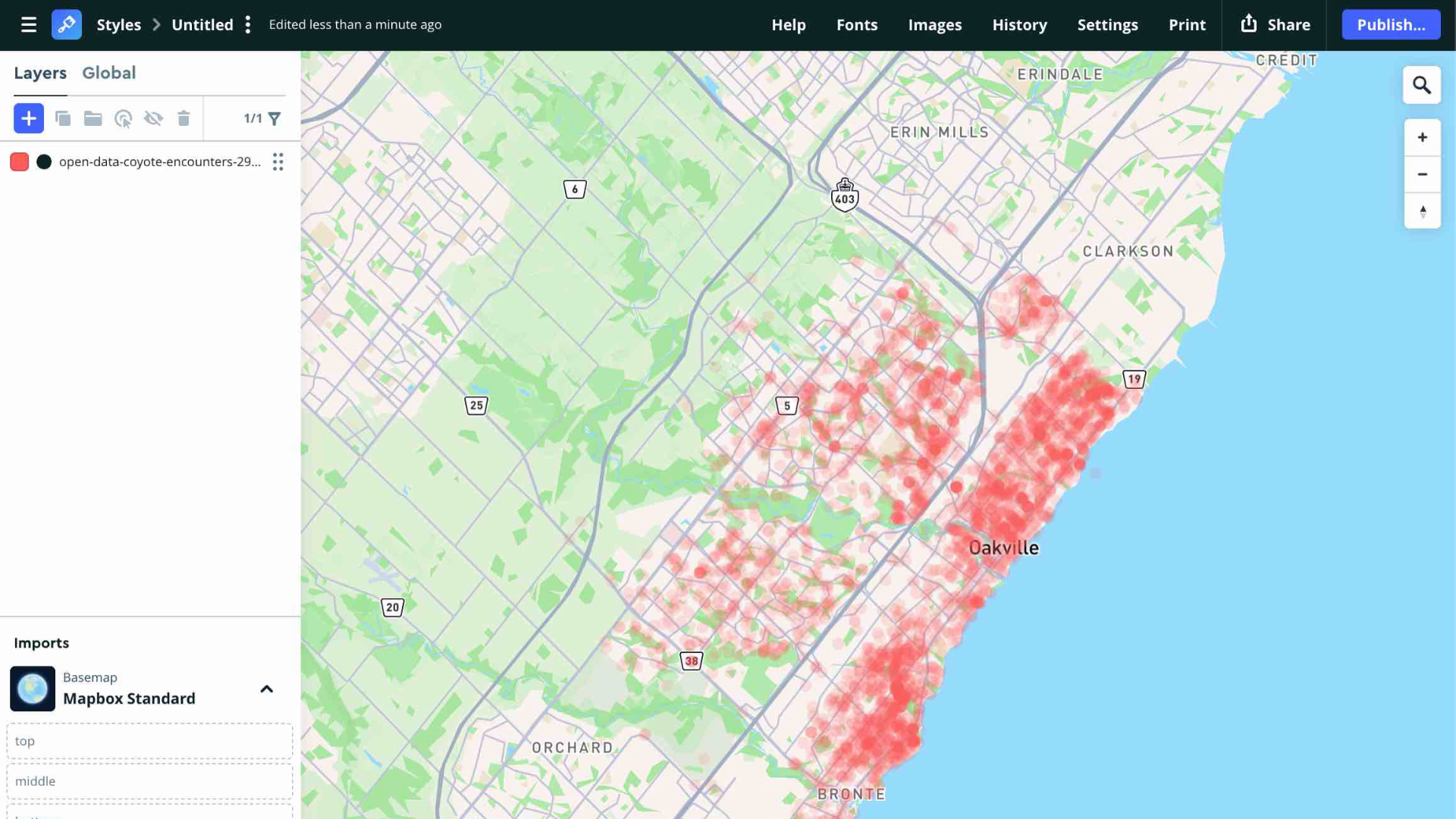Open the Untitled style options menu
Image resolution: width=1456 pixels, height=819 pixels.
coord(248,24)
